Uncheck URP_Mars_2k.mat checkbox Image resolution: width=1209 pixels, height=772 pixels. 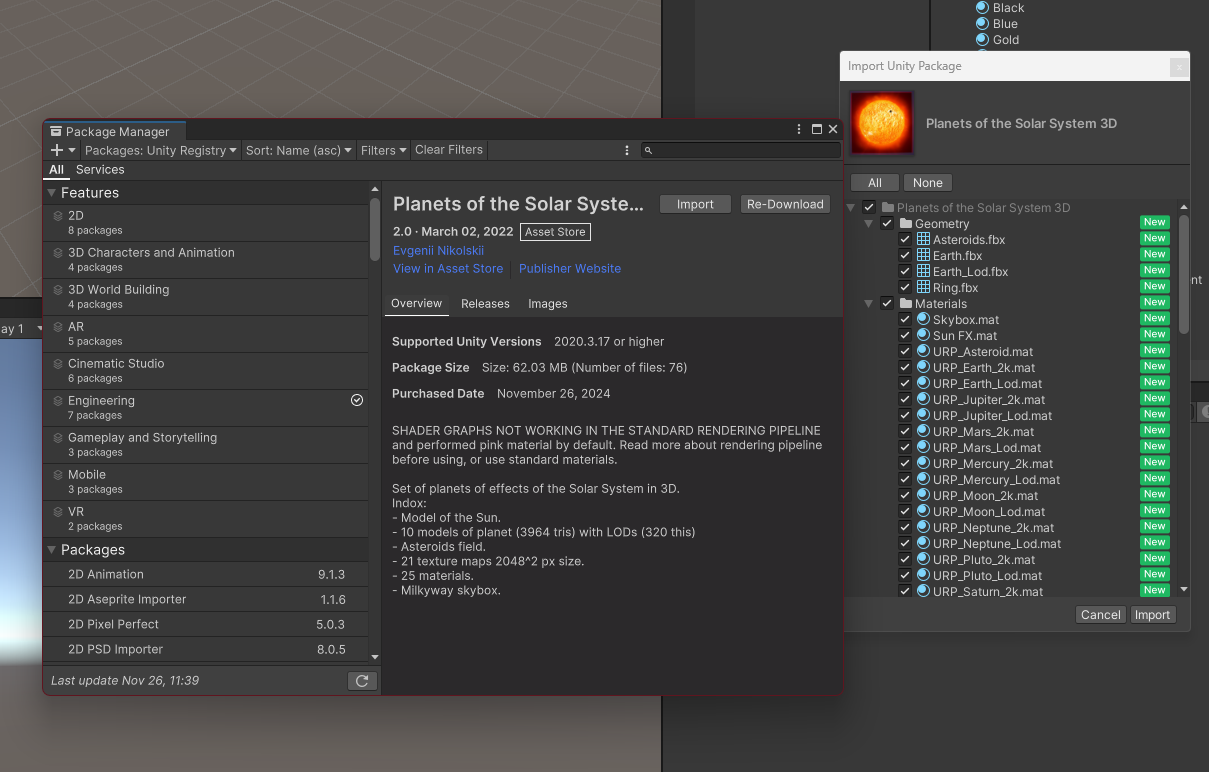905,431
